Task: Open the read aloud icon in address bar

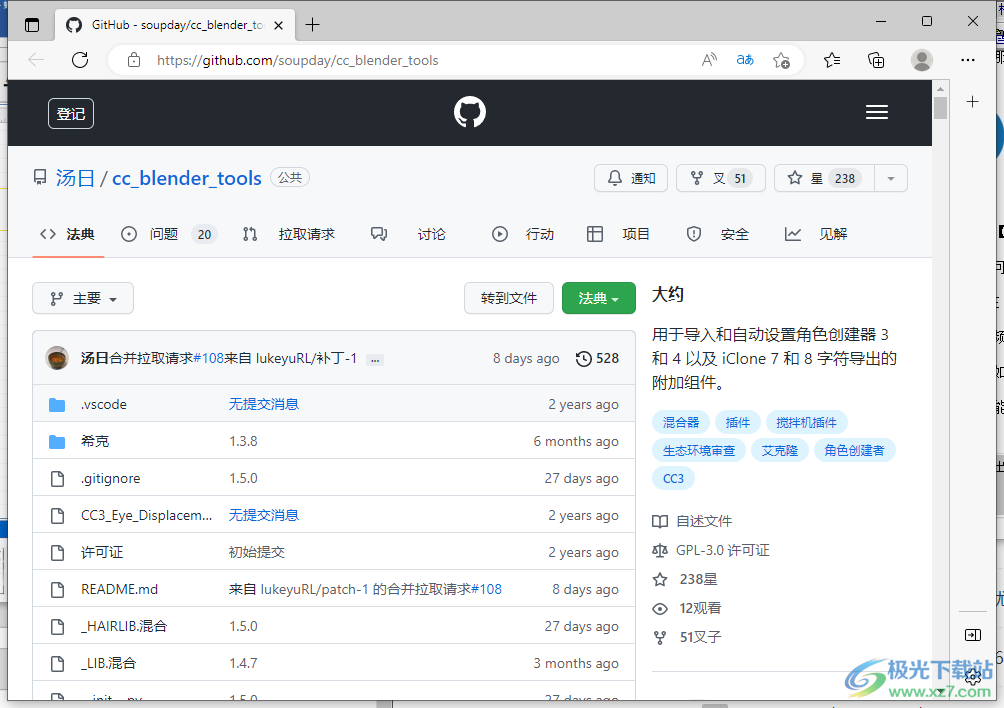Action: [709, 60]
